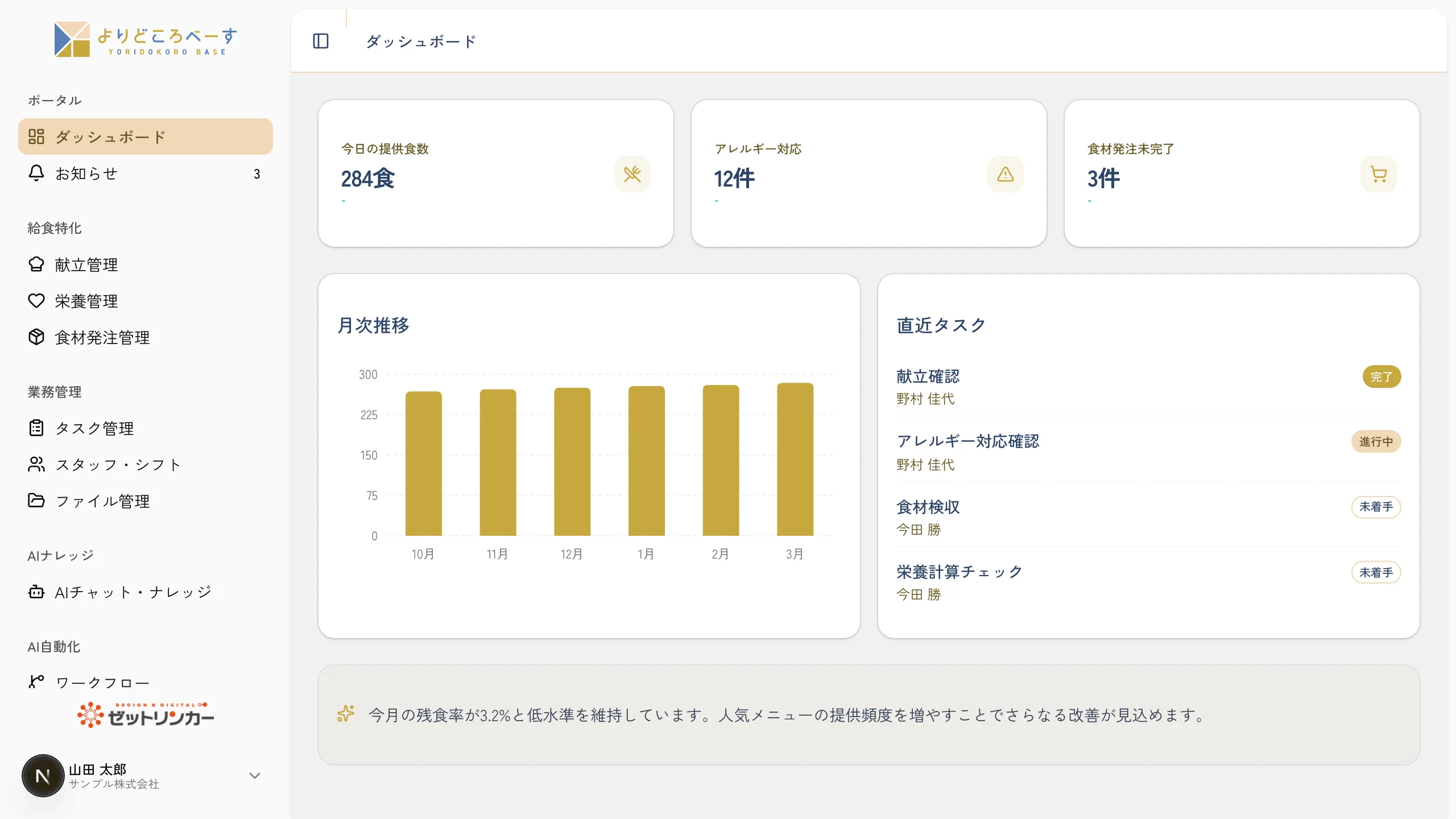The image size is (1456, 819).
Task: Select the 献立確認 task
Action: [x=1148, y=387]
